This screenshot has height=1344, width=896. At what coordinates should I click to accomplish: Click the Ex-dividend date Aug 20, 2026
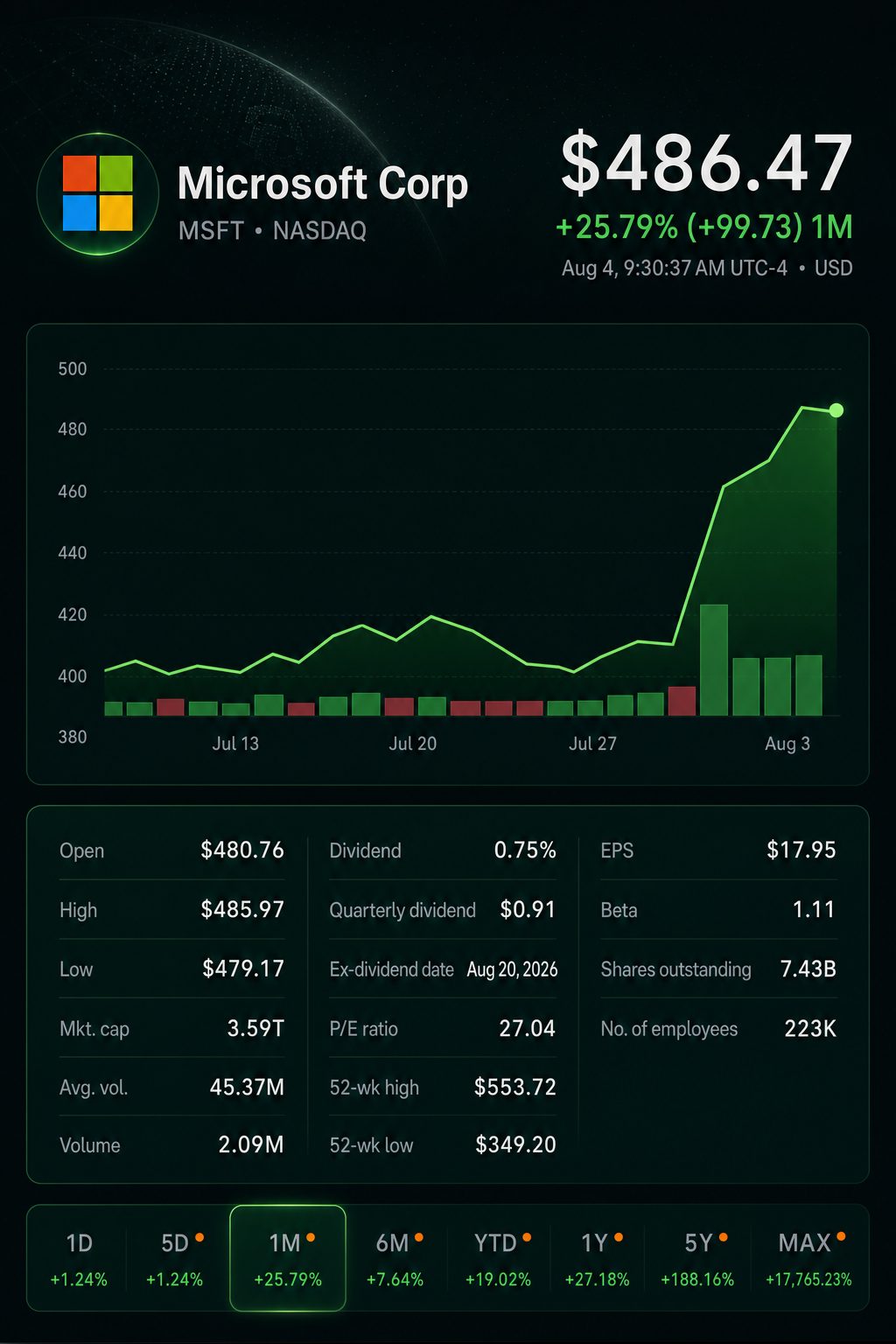pos(512,969)
